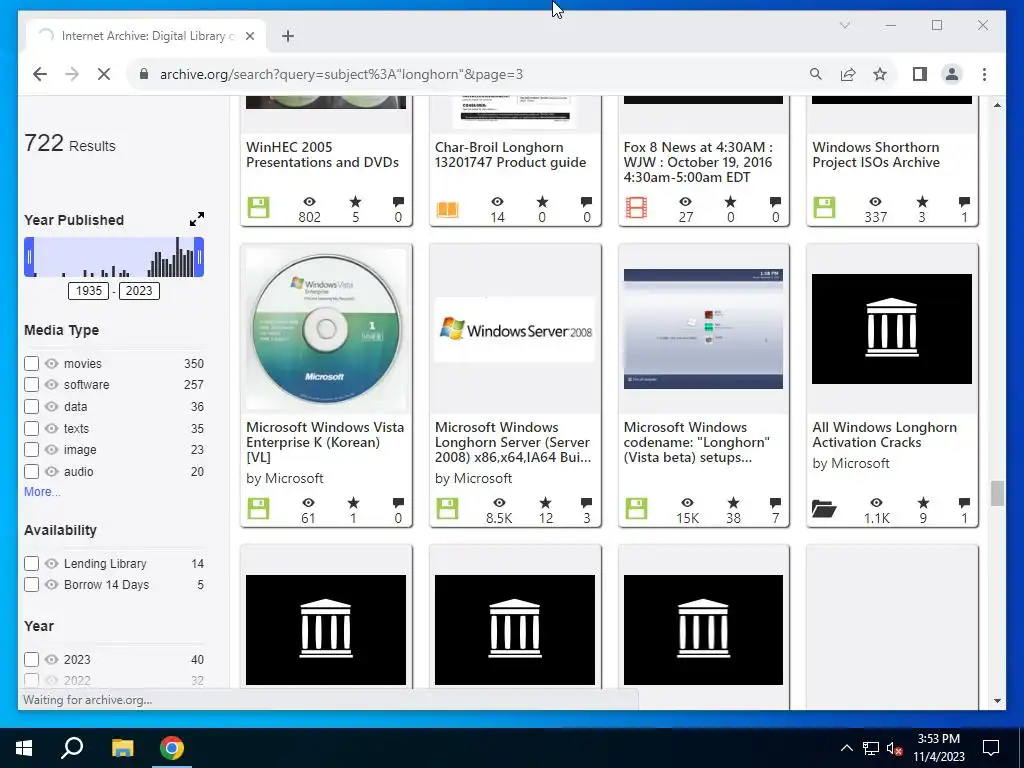Open Fox 8 News at 4:30AM item

click(x=698, y=162)
